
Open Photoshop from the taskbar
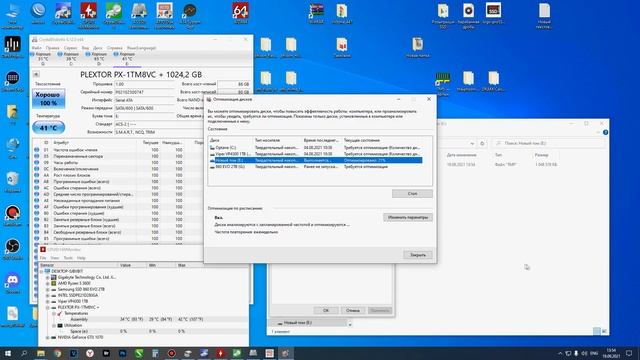(122, 353)
